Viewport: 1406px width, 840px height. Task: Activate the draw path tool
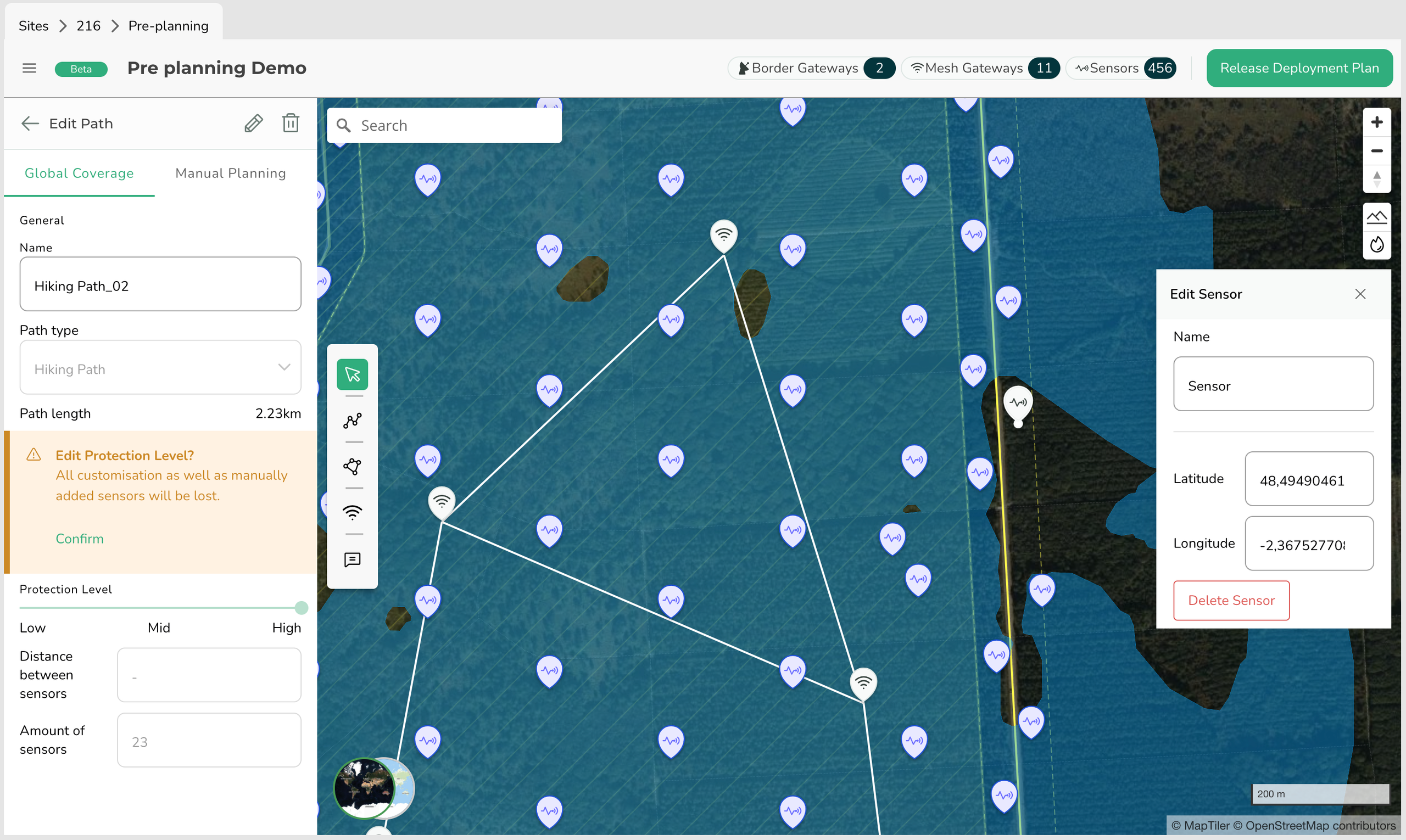point(352,421)
